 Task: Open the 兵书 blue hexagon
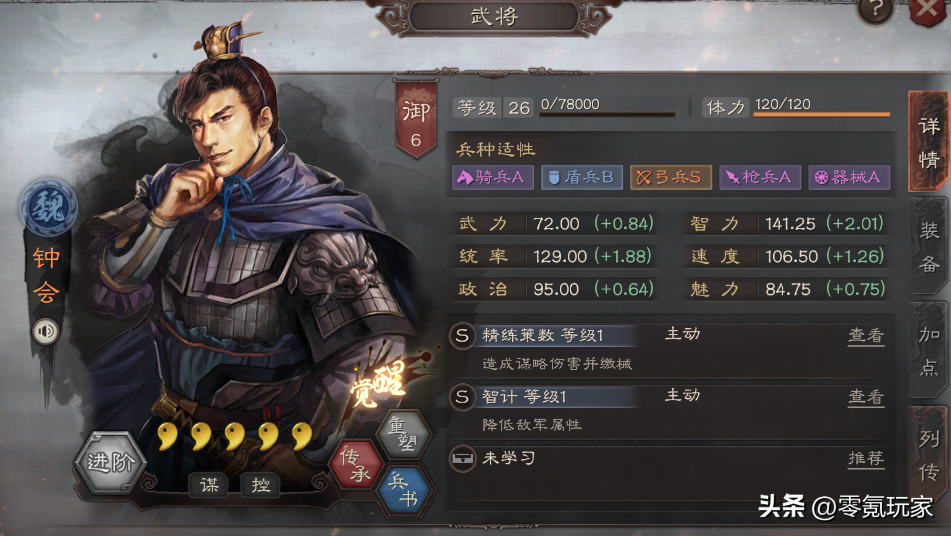click(403, 491)
